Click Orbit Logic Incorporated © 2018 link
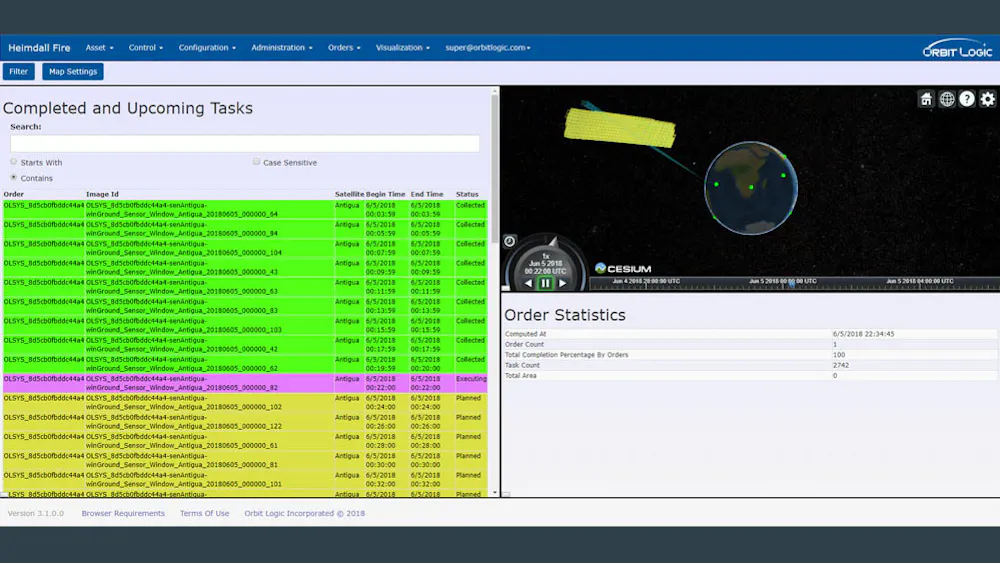Image resolution: width=1000 pixels, height=563 pixels. click(x=304, y=513)
